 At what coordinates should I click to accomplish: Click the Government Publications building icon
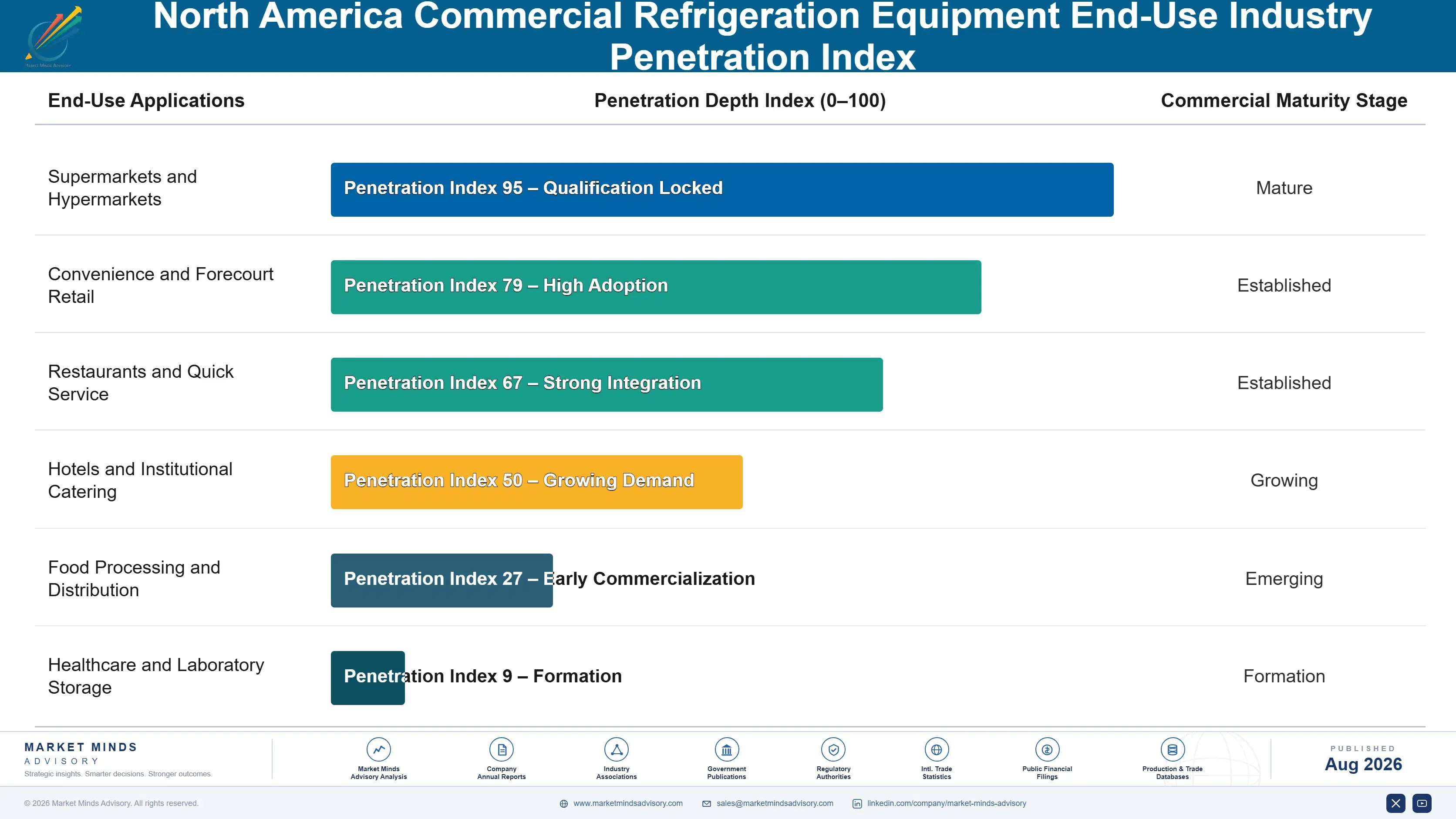tap(727, 749)
